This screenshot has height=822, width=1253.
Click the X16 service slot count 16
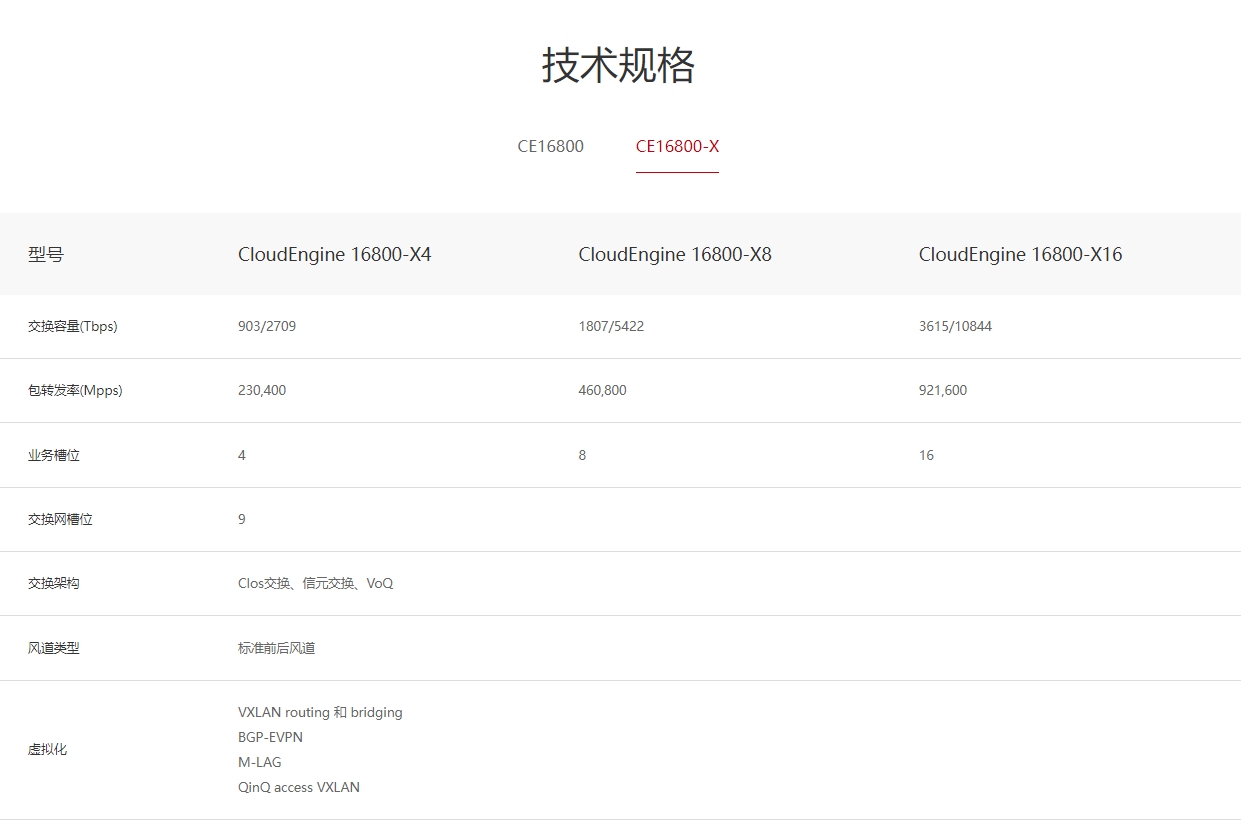tap(926, 455)
